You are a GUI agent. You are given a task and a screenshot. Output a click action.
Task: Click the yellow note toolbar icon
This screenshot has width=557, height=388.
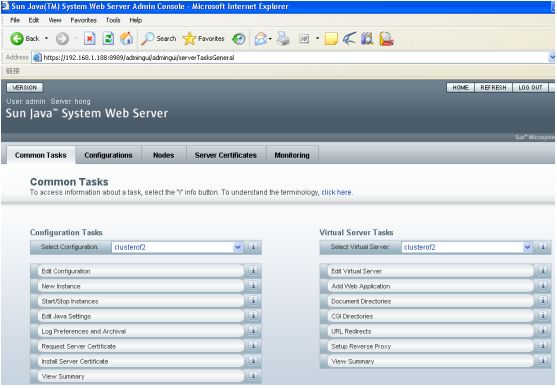point(331,38)
